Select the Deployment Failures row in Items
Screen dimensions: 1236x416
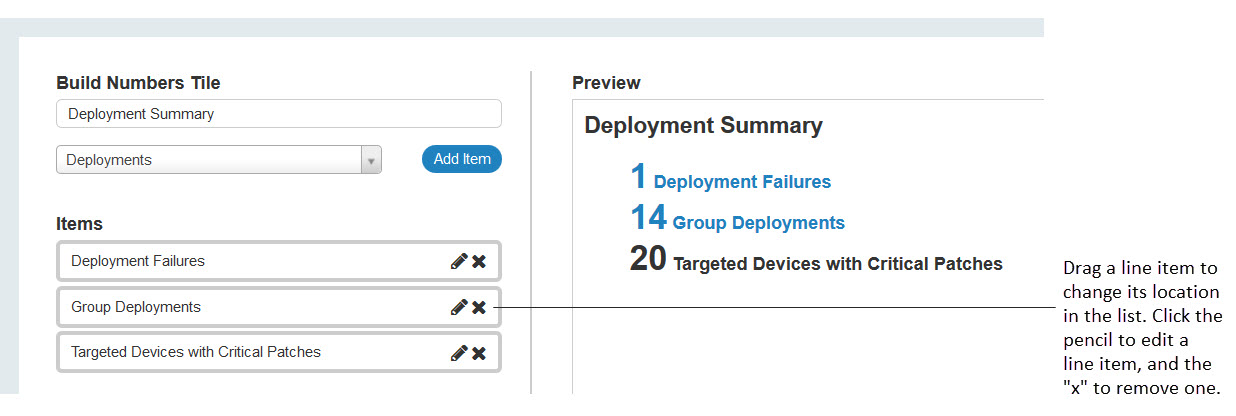250,261
